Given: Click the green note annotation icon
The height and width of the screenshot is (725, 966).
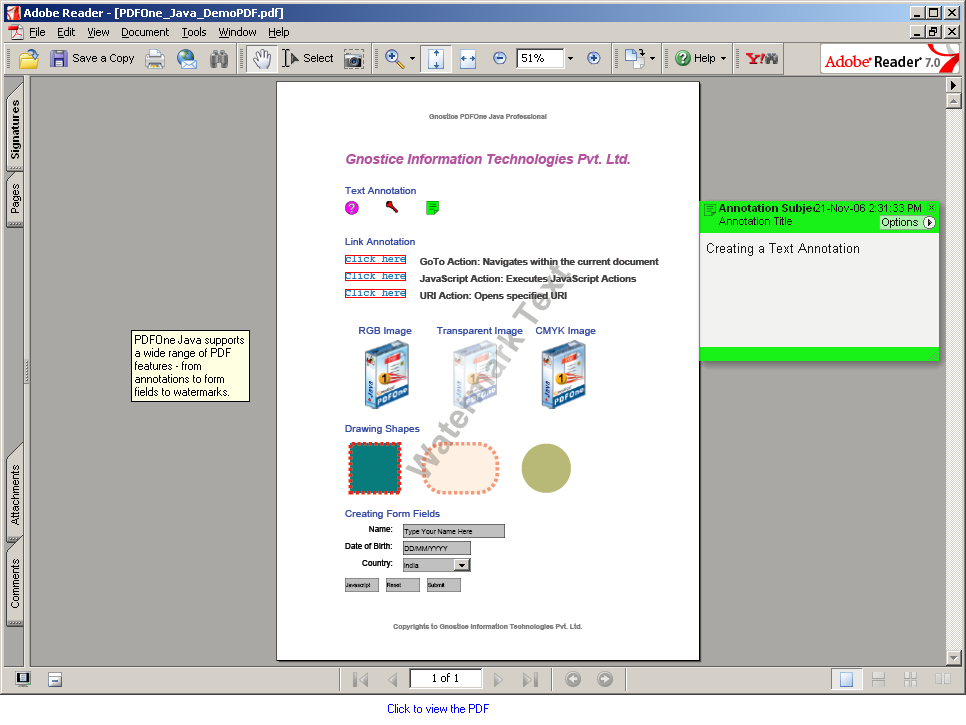Looking at the screenshot, I should coord(432,208).
